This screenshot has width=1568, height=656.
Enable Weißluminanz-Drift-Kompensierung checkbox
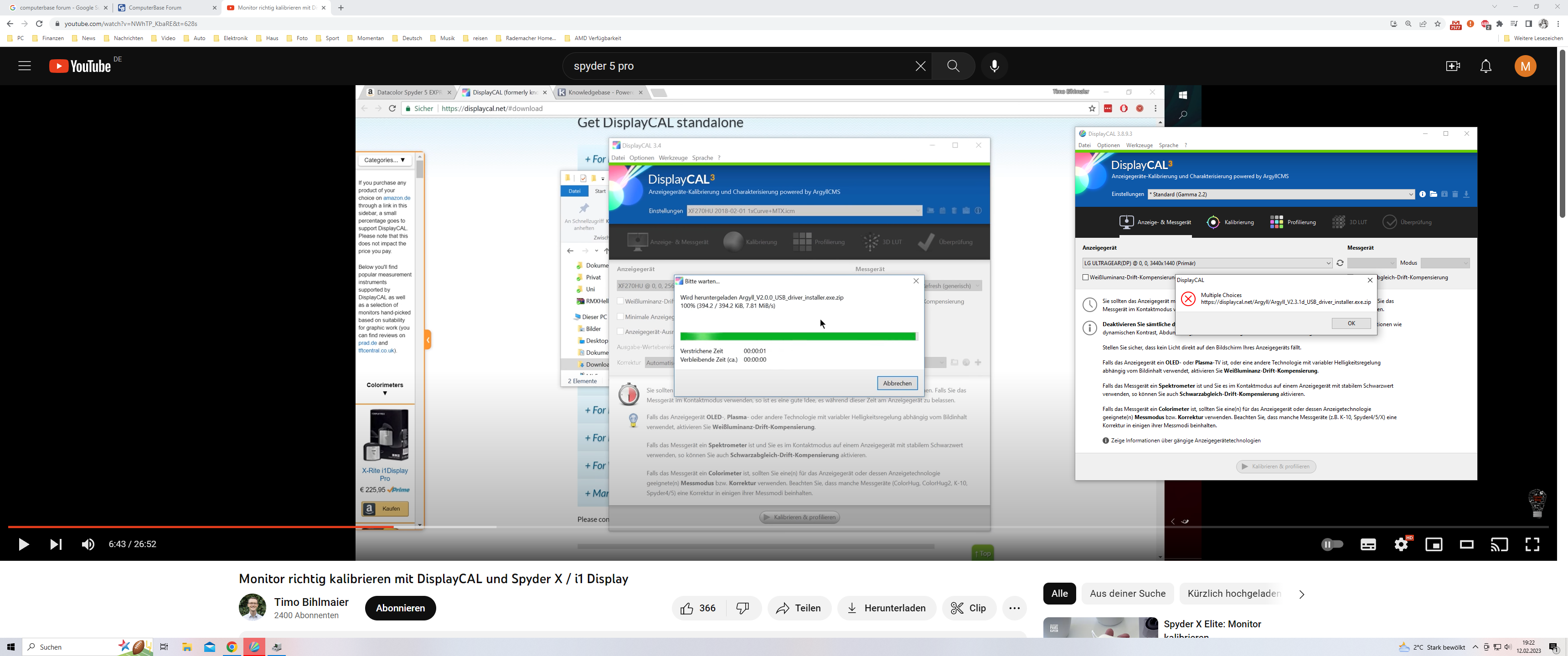[1085, 277]
